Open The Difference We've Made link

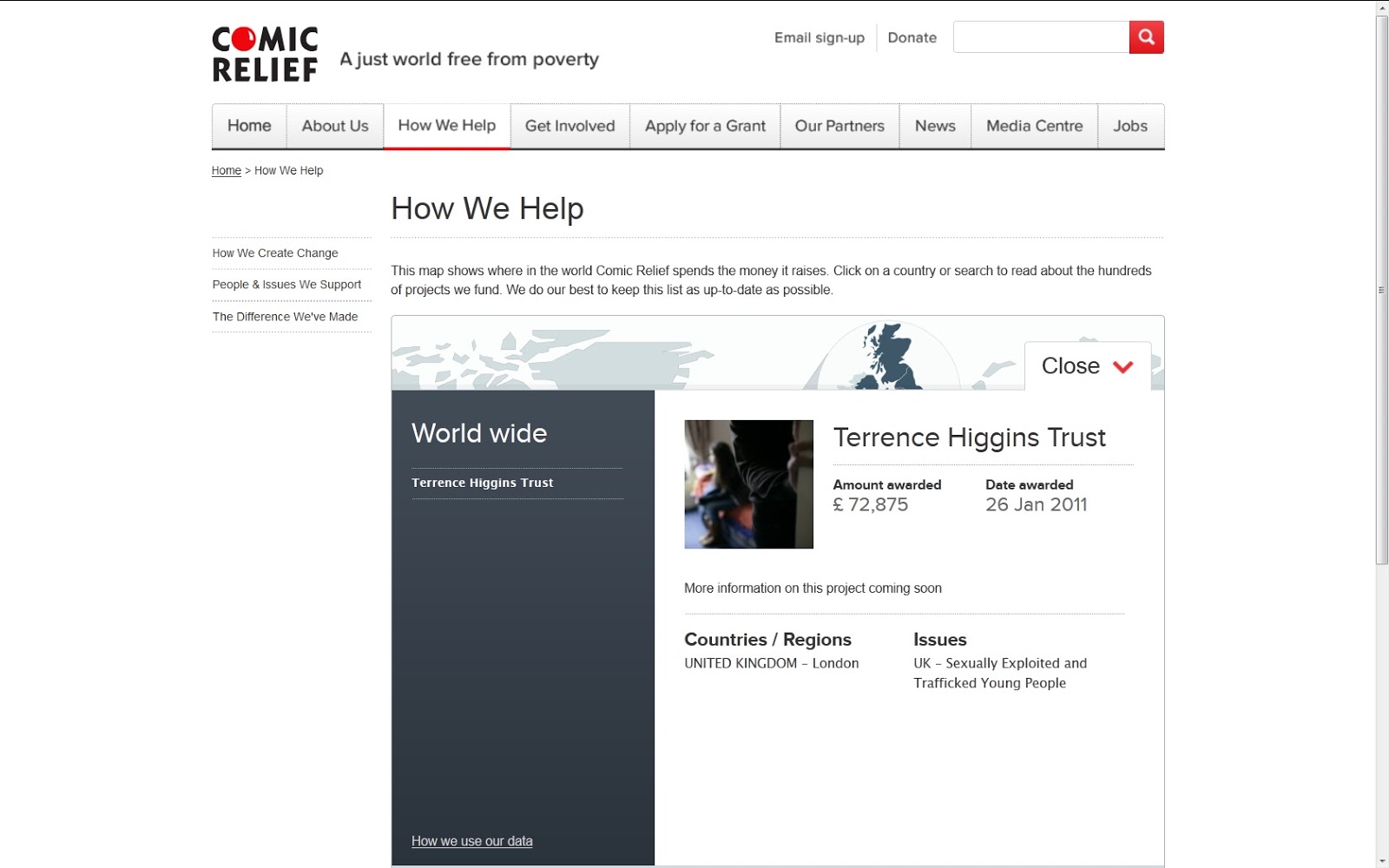[x=285, y=317]
